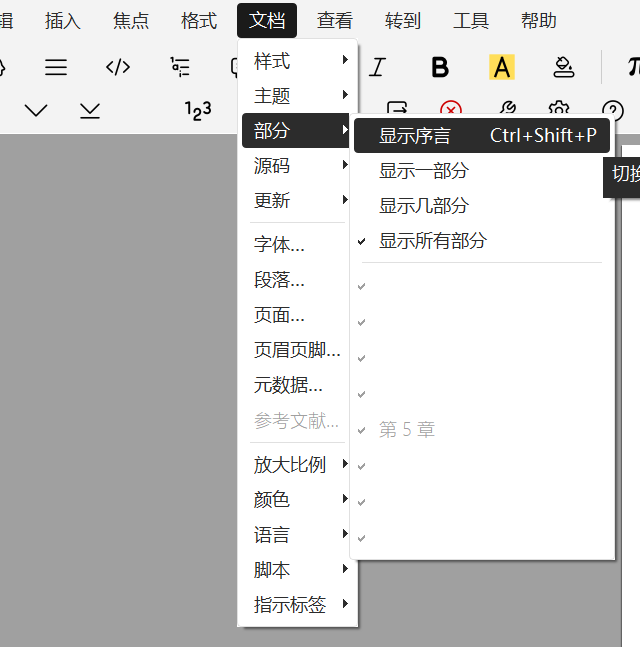Viewport: 640px width, 647px height.
Task: Open the 字体... dialog entry
Action: (x=279, y=245)
